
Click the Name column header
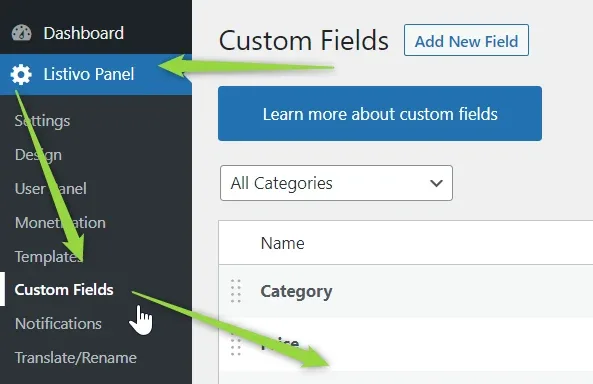pos(283,243)
